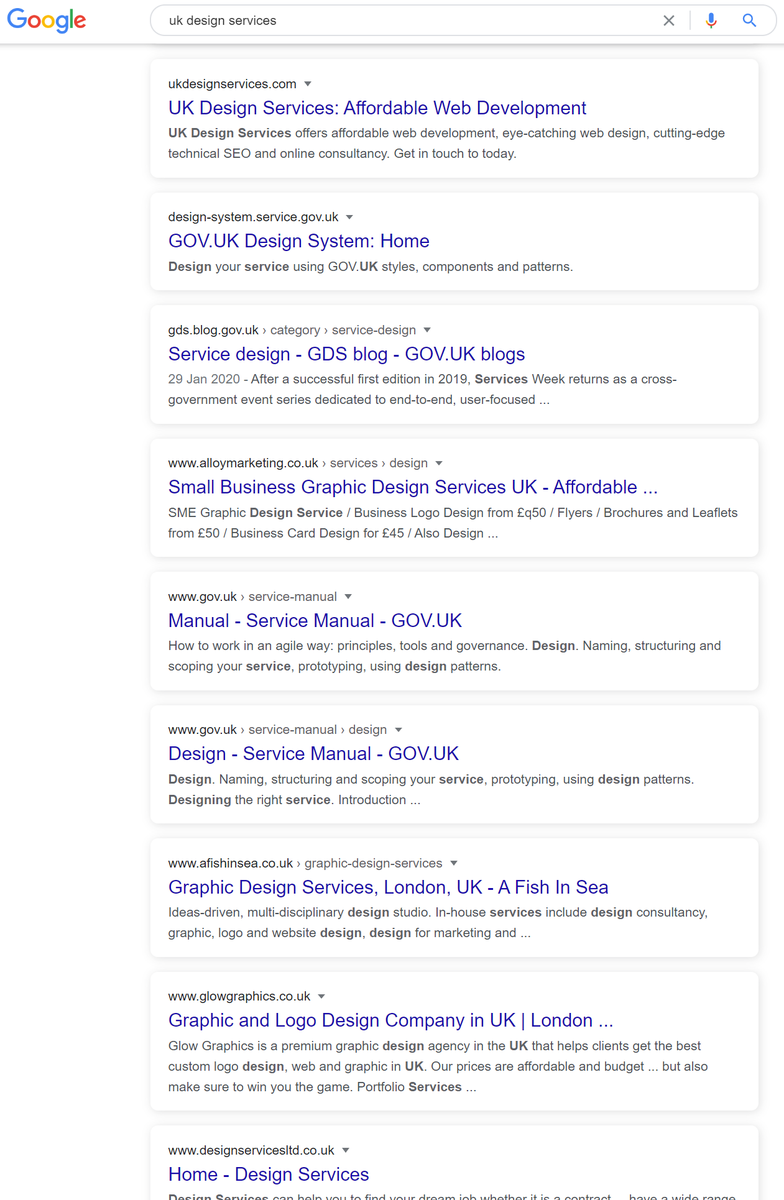The width and height of the screenshot is (784, 1200).
Task: Click the Google logo
Action: coord(47,20)
